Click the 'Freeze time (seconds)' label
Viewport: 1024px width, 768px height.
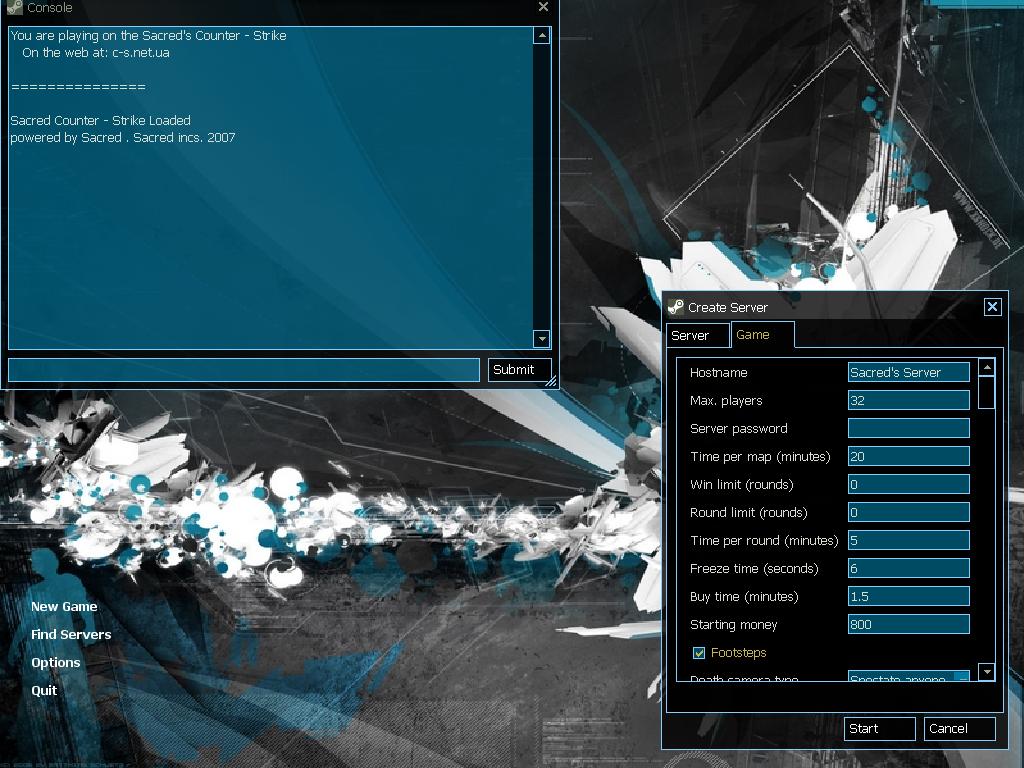click(x=754, y=569)
